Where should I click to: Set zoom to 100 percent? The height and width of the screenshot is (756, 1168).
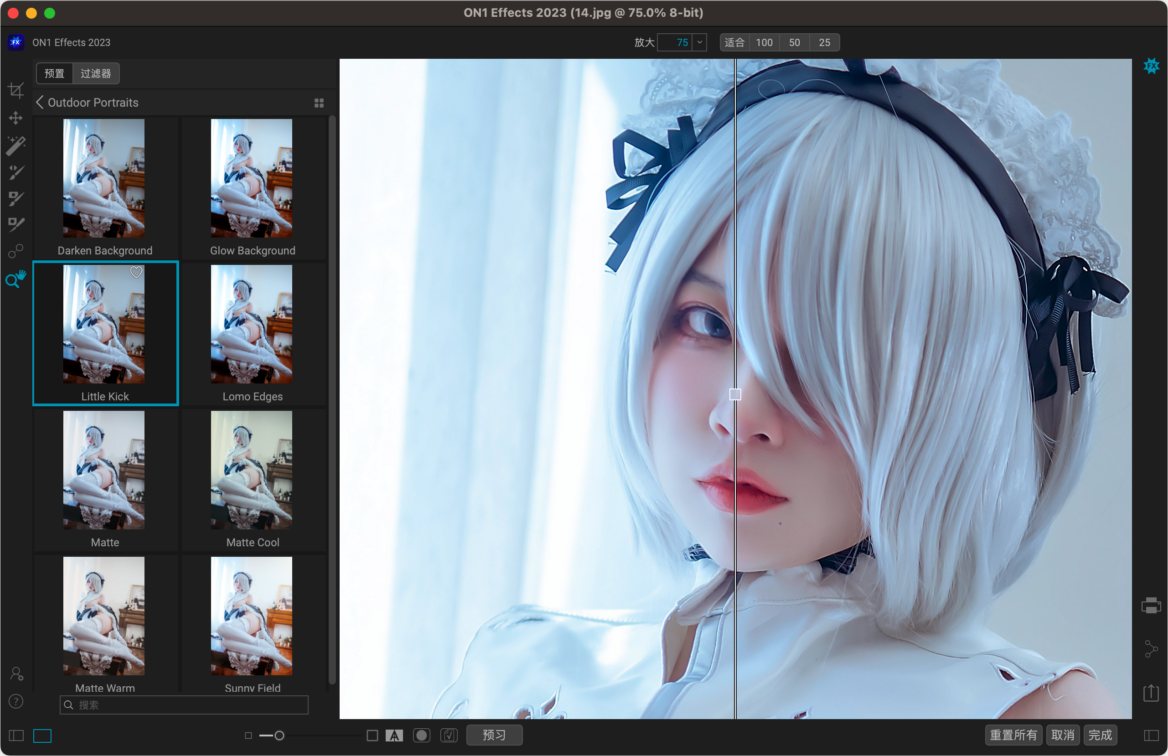764,42
